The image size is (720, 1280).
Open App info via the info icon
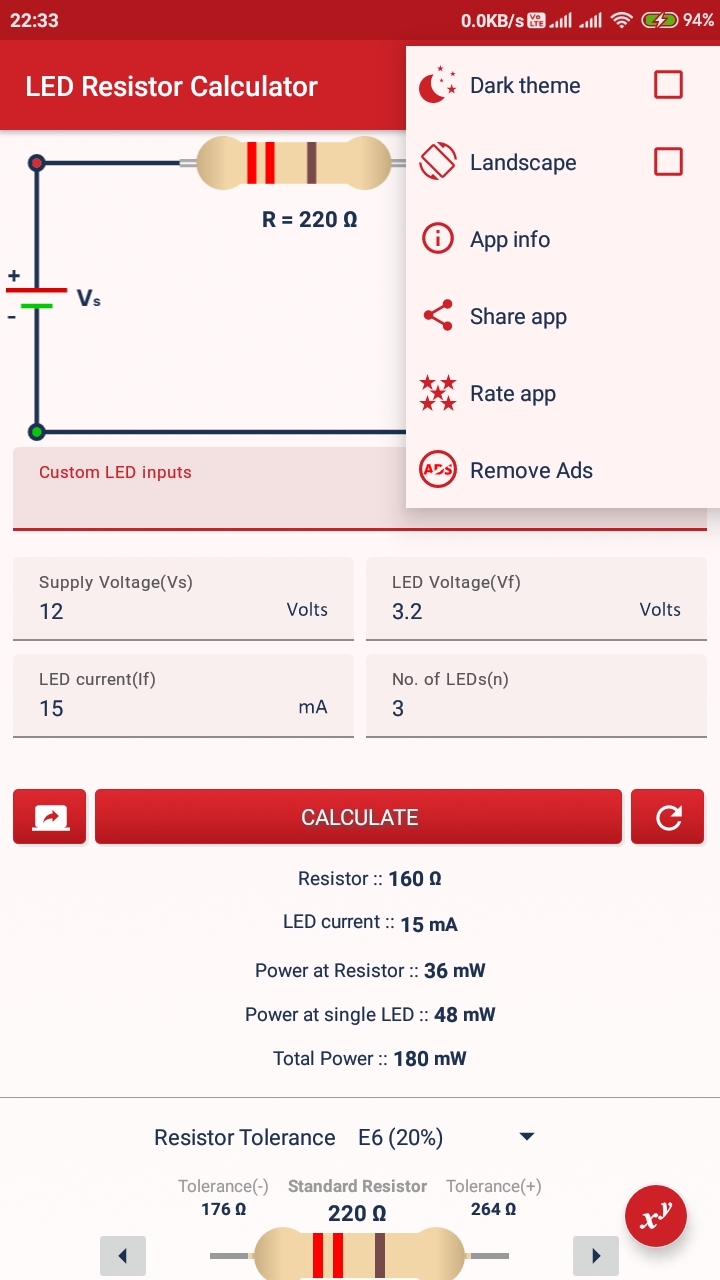(x=438, y=239)
